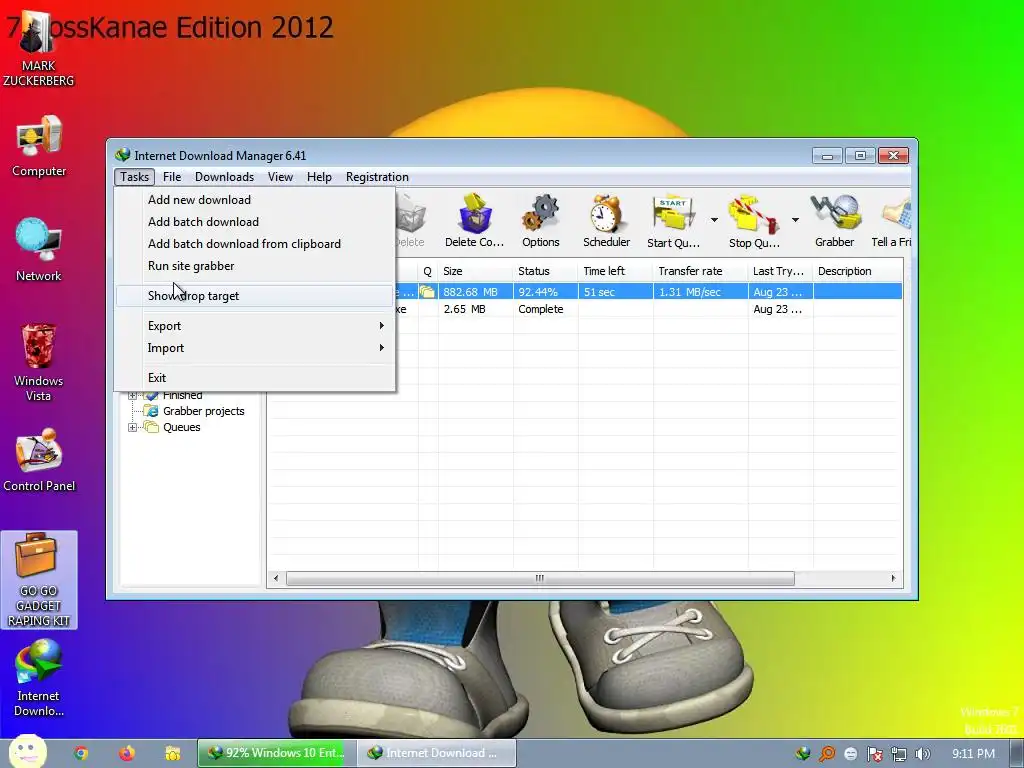The image size is (1024, 768).
Task: Click the scrollbar left arrow
Action: click(x=276, y=579)
